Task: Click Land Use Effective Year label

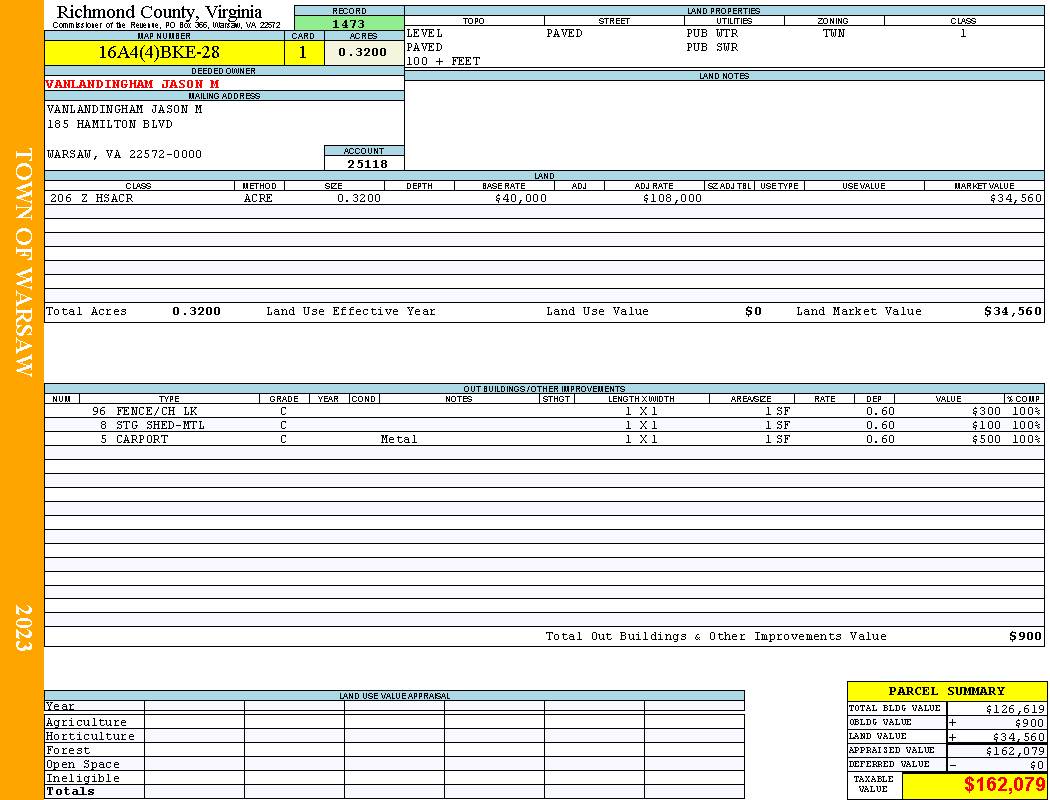Action: click(351, 311)
